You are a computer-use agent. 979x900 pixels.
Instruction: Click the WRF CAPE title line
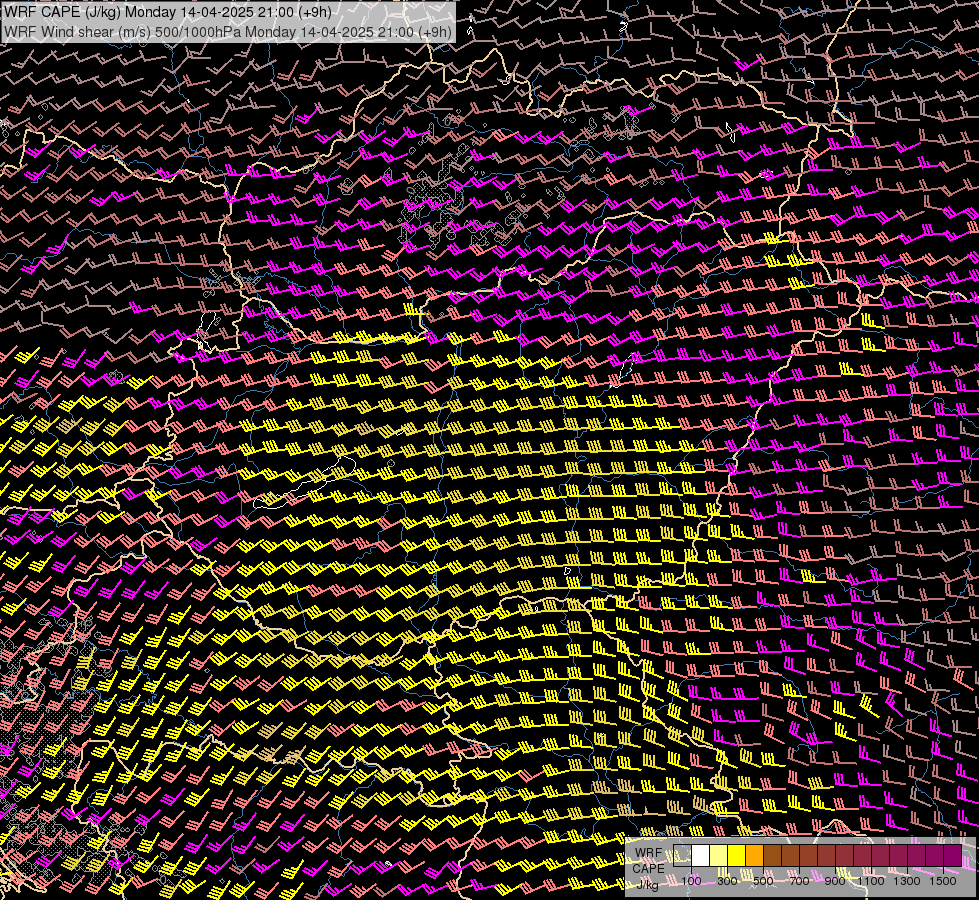click(168, 12)
